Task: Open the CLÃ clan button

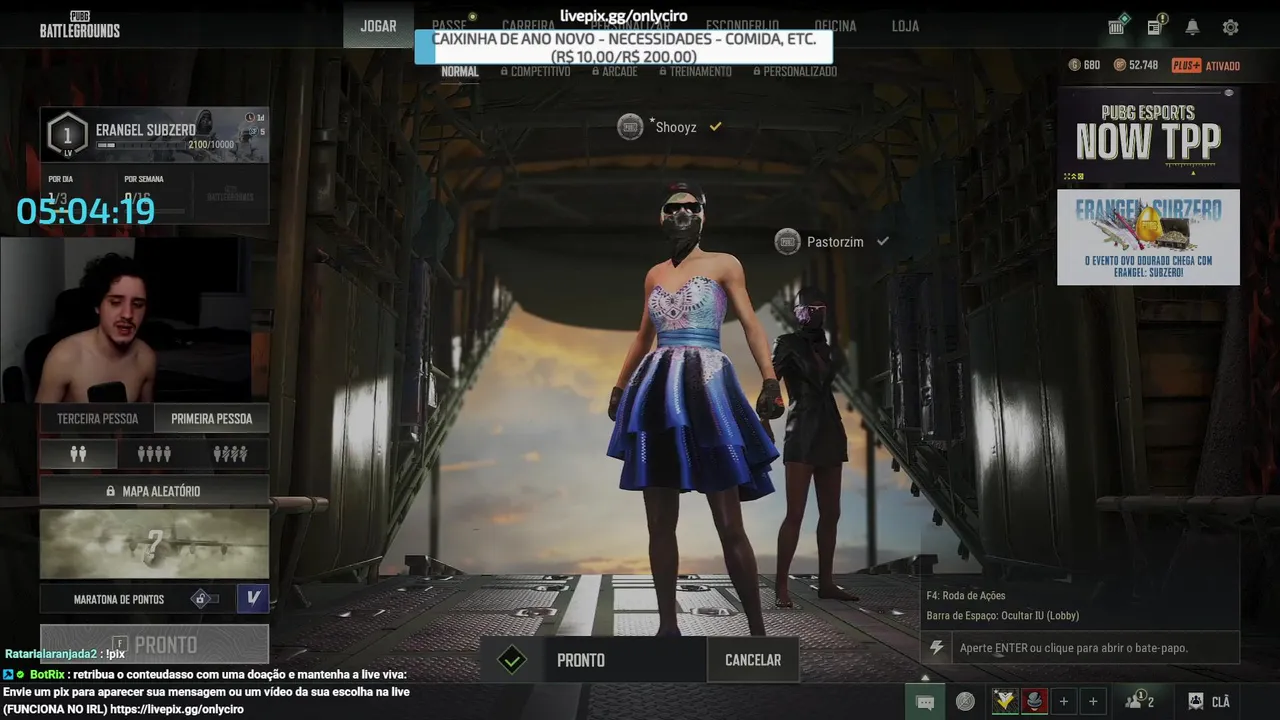Action: click(x=1209, y=702)
